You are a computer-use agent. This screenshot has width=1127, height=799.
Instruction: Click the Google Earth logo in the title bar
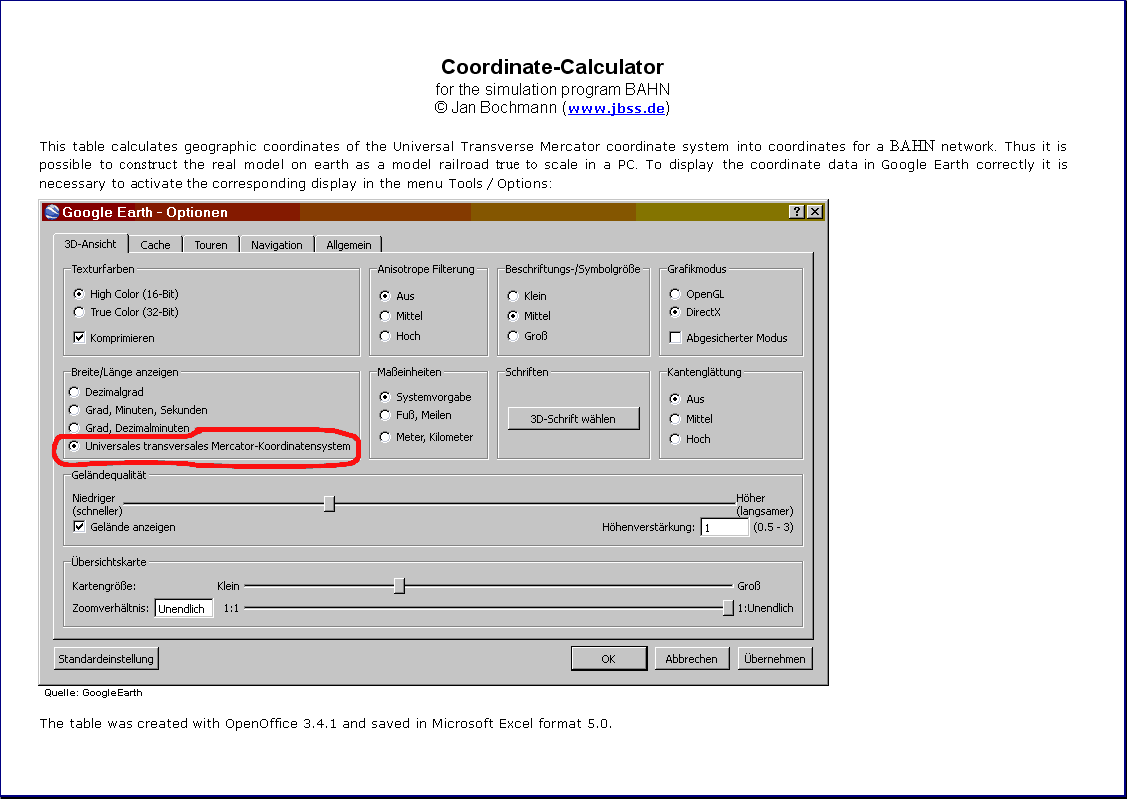[52, 212]
